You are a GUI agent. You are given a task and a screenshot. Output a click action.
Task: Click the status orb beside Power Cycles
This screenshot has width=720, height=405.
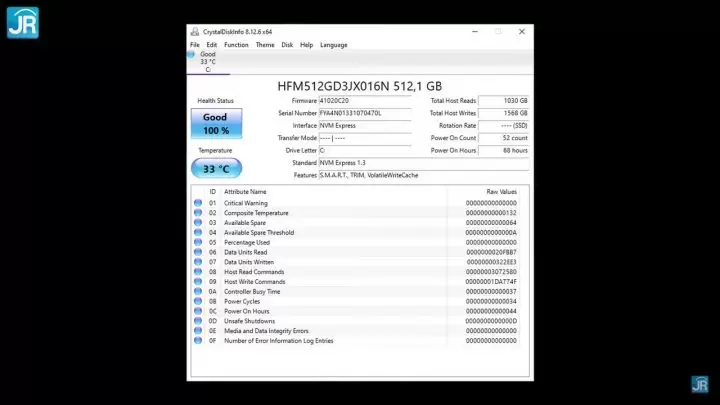pyautogui.click(x=198, y=301)
